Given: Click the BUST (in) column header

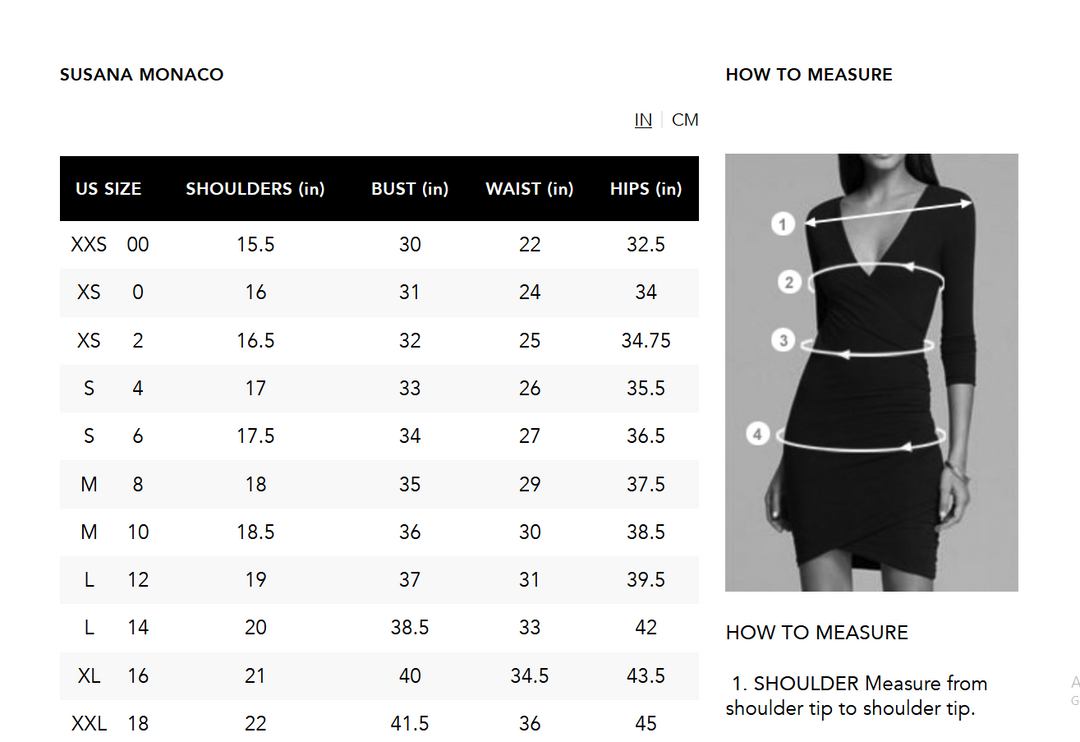Looking at the screenshot, I should [x=410, y=189].
